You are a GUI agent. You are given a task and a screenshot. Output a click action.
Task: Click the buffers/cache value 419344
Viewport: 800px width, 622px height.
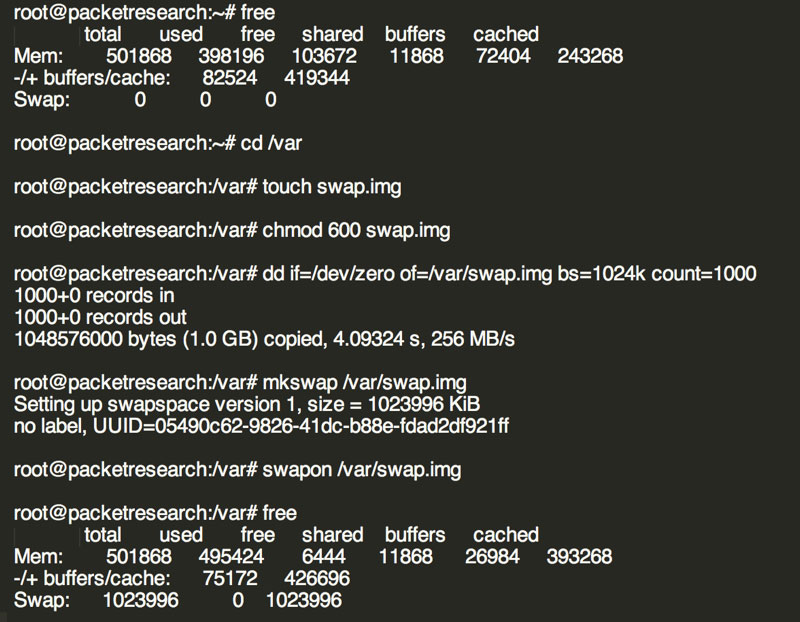pos(316,78)
